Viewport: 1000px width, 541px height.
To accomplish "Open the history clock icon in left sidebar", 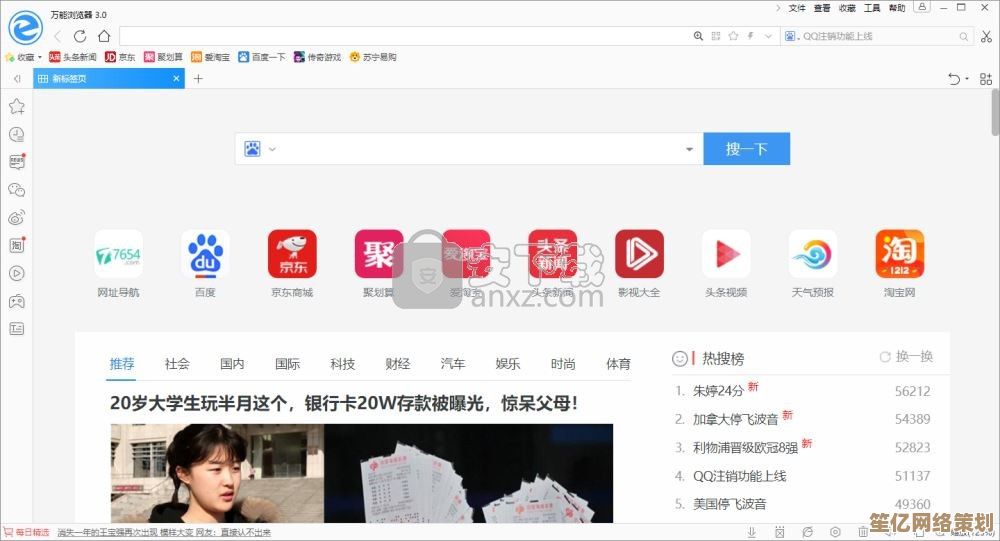I will (x=17, y=134).
